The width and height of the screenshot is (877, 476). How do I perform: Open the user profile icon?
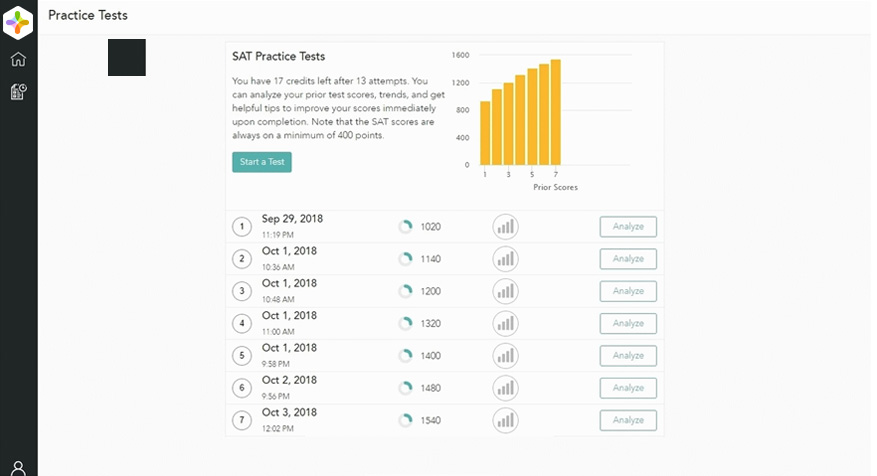coord(18,467)
